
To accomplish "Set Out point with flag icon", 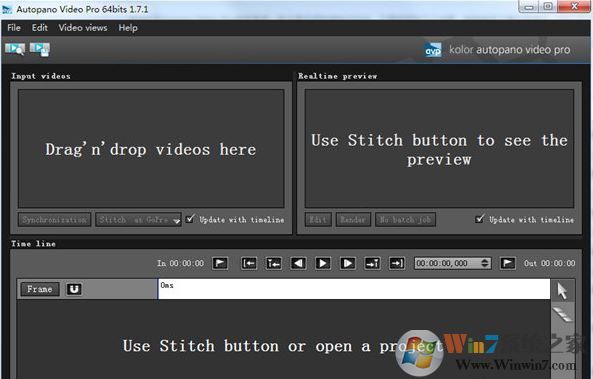I will (x=508, y=263).
